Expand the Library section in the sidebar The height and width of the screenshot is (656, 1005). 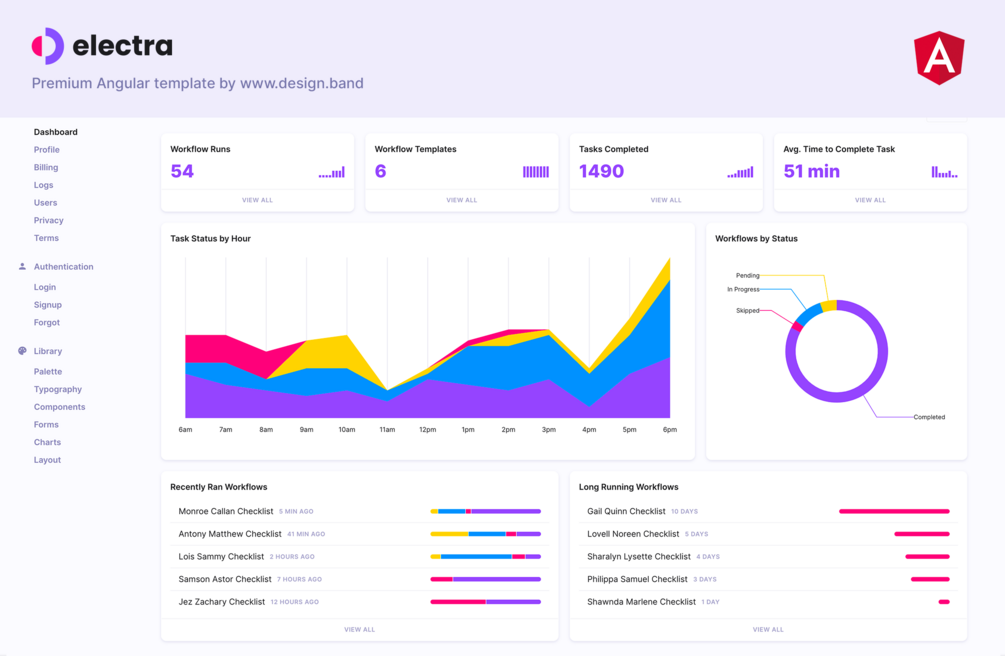click(47, 350)
